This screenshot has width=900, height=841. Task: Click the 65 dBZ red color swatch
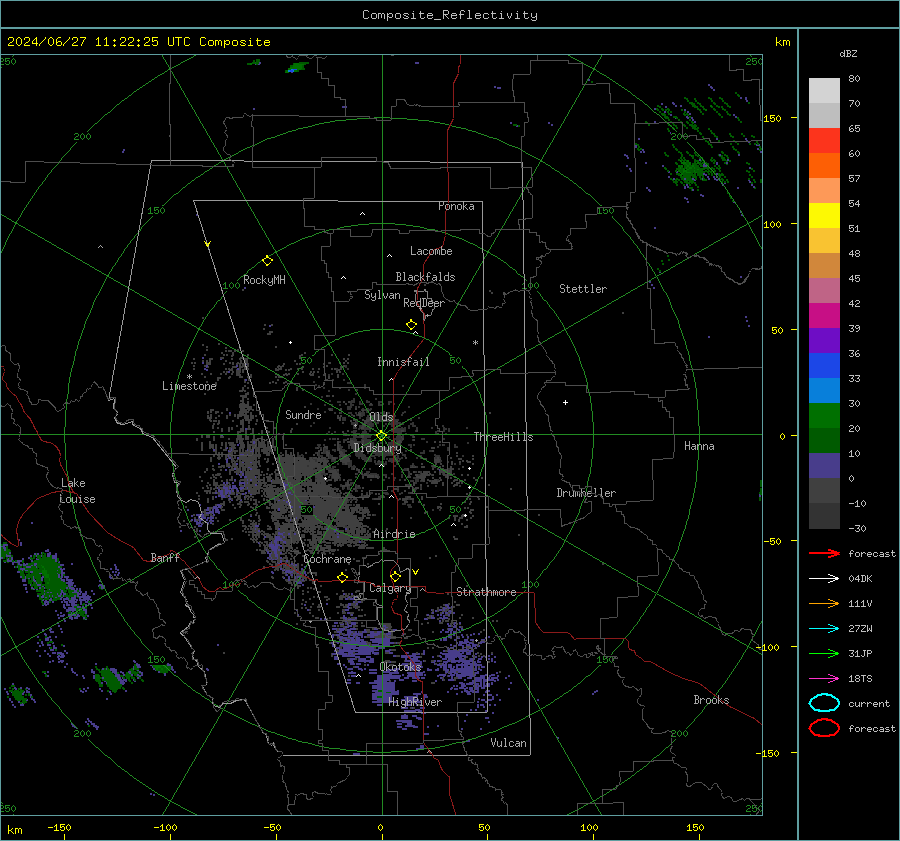tap(824, 141)
